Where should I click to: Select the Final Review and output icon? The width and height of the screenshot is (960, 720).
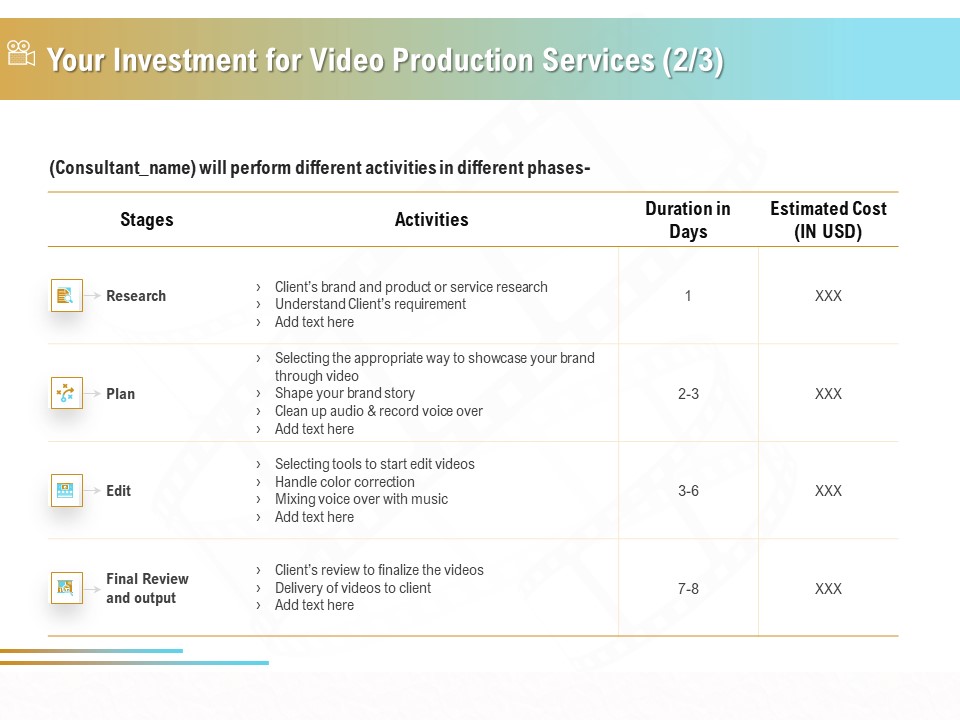67,588
